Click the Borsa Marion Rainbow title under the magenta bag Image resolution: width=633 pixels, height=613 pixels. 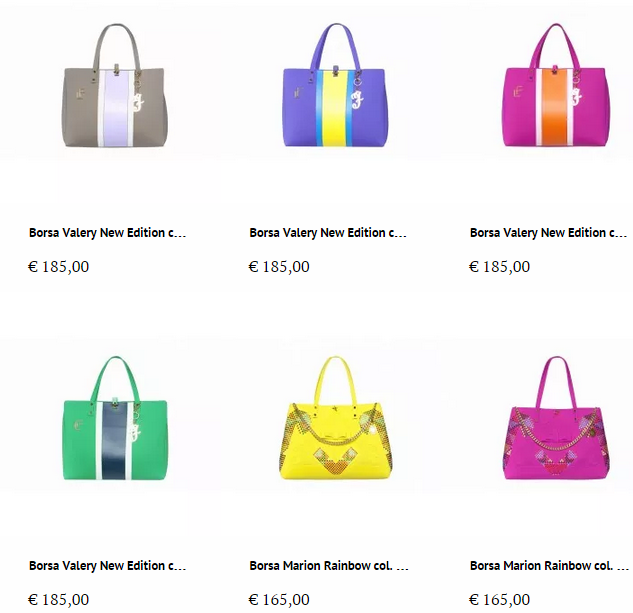point(549,566)
